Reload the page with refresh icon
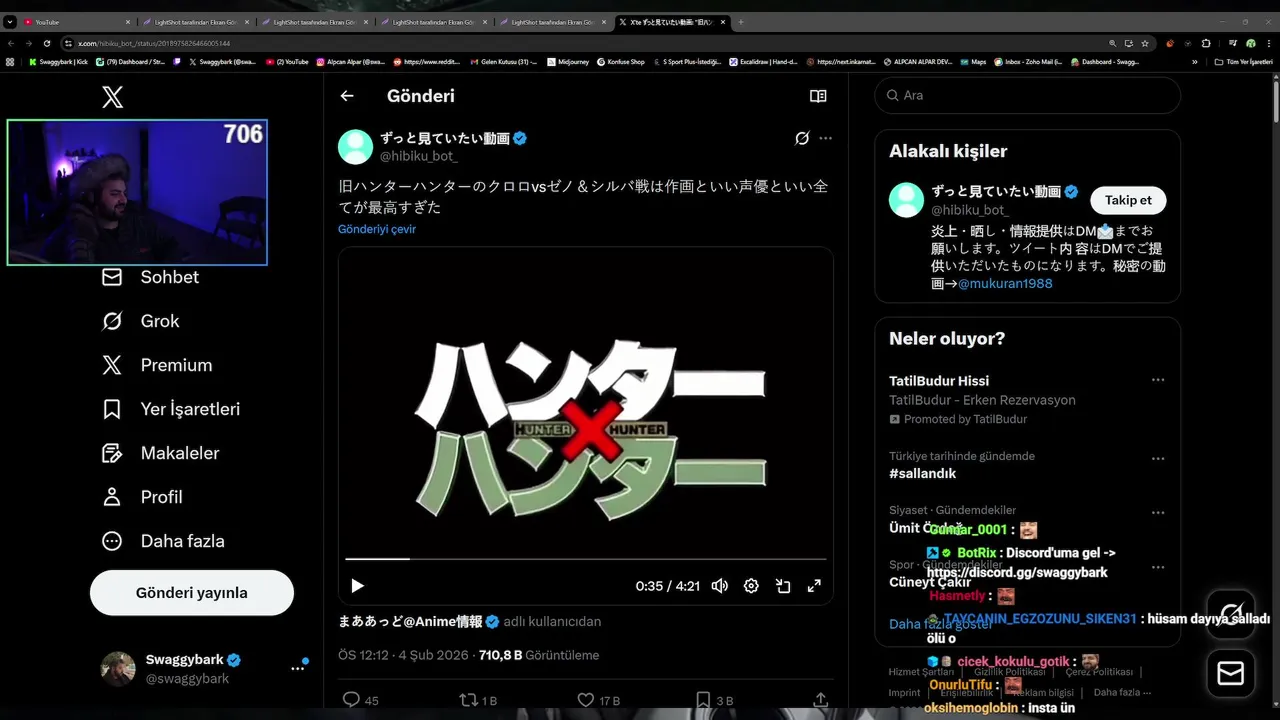 46,43
